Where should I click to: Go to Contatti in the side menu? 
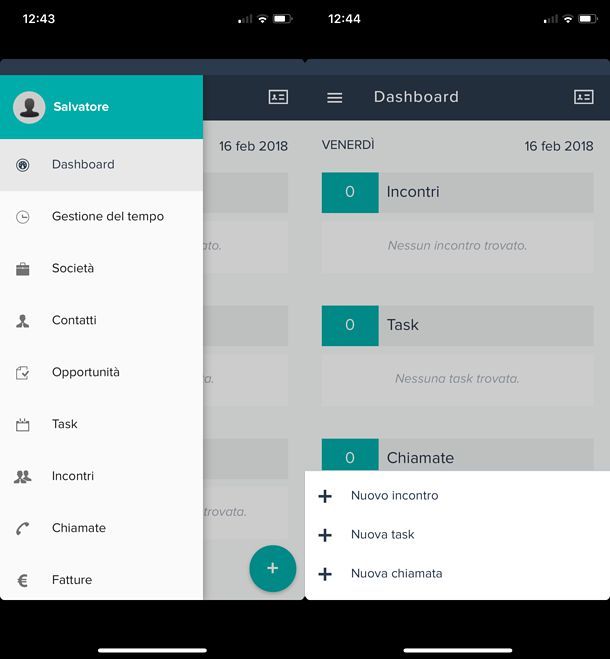[101, 321]
